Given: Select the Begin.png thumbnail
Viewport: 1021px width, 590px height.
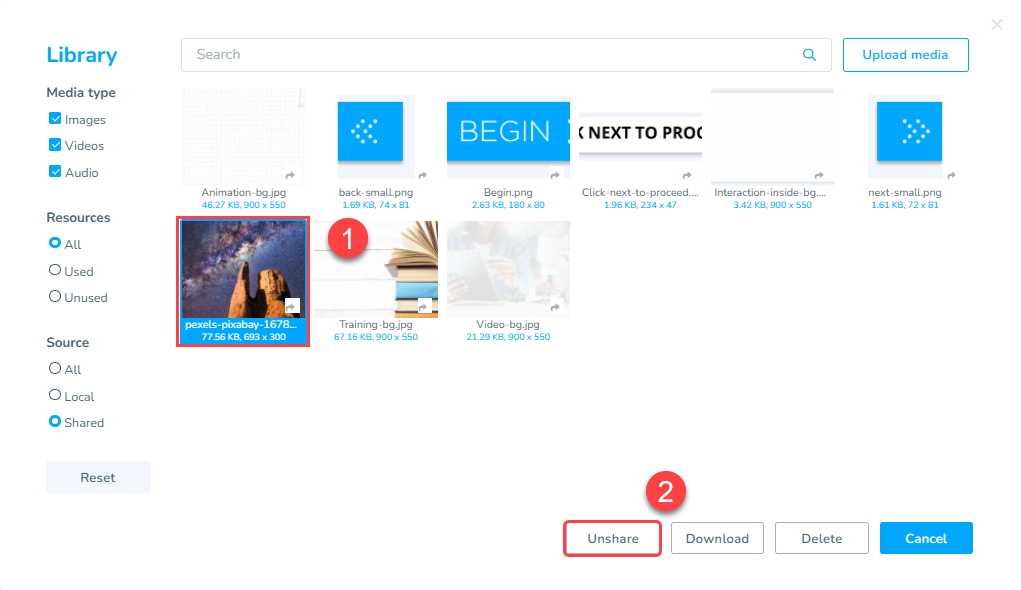Looking at the screenshot, I should tap(508, 136).
